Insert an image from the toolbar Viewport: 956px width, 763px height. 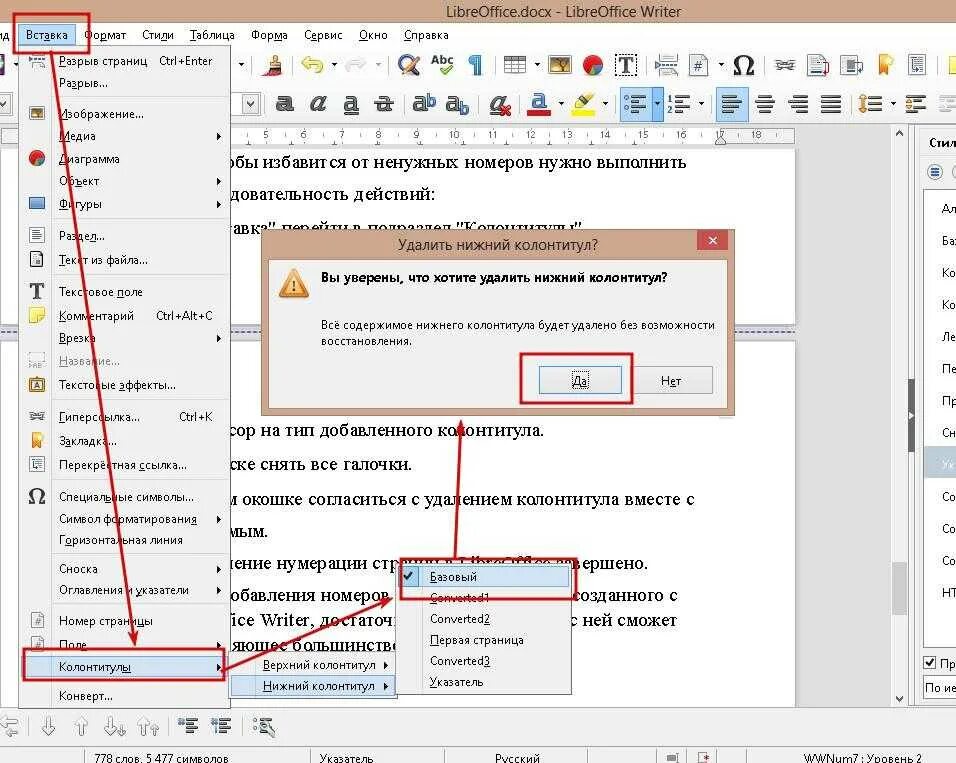(x=560, y=65)
